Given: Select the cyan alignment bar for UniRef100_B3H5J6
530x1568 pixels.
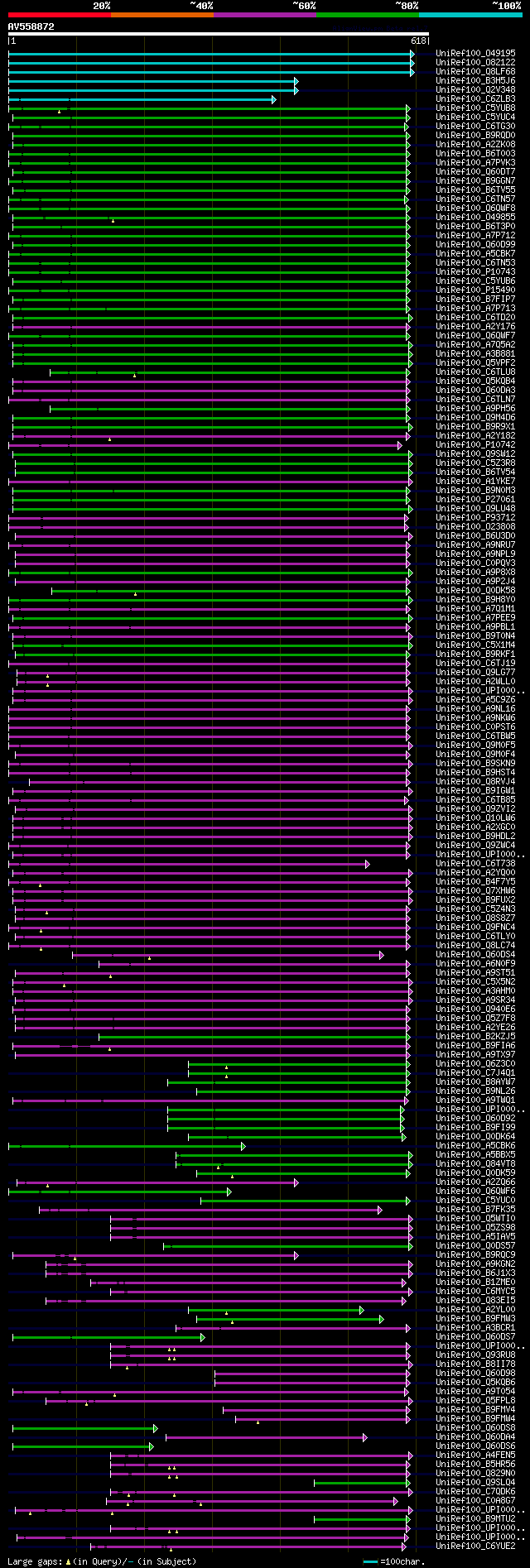Looking at the screenshot, I should pyautogui.click(x=153, y=81).
